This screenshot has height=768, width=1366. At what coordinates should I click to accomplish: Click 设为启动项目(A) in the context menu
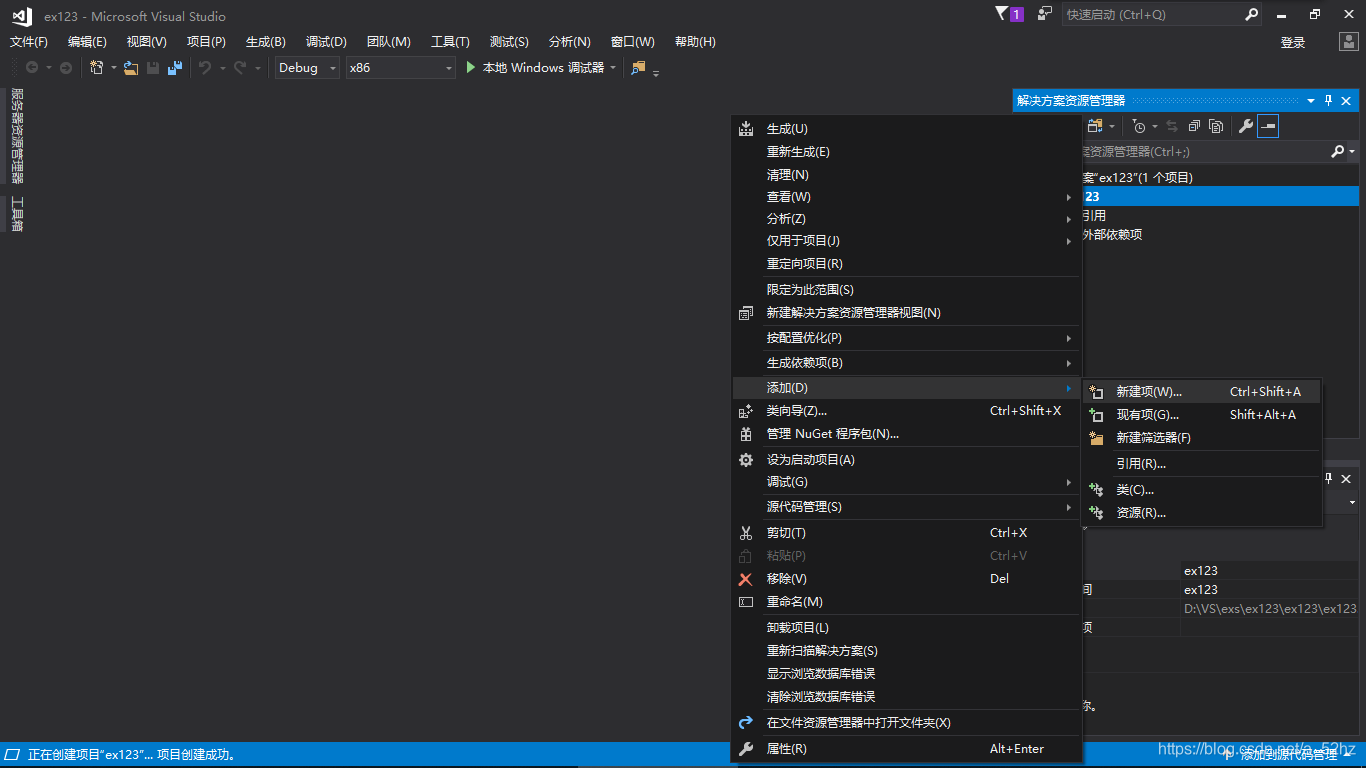pyautogui.click(x=907, y=460)
